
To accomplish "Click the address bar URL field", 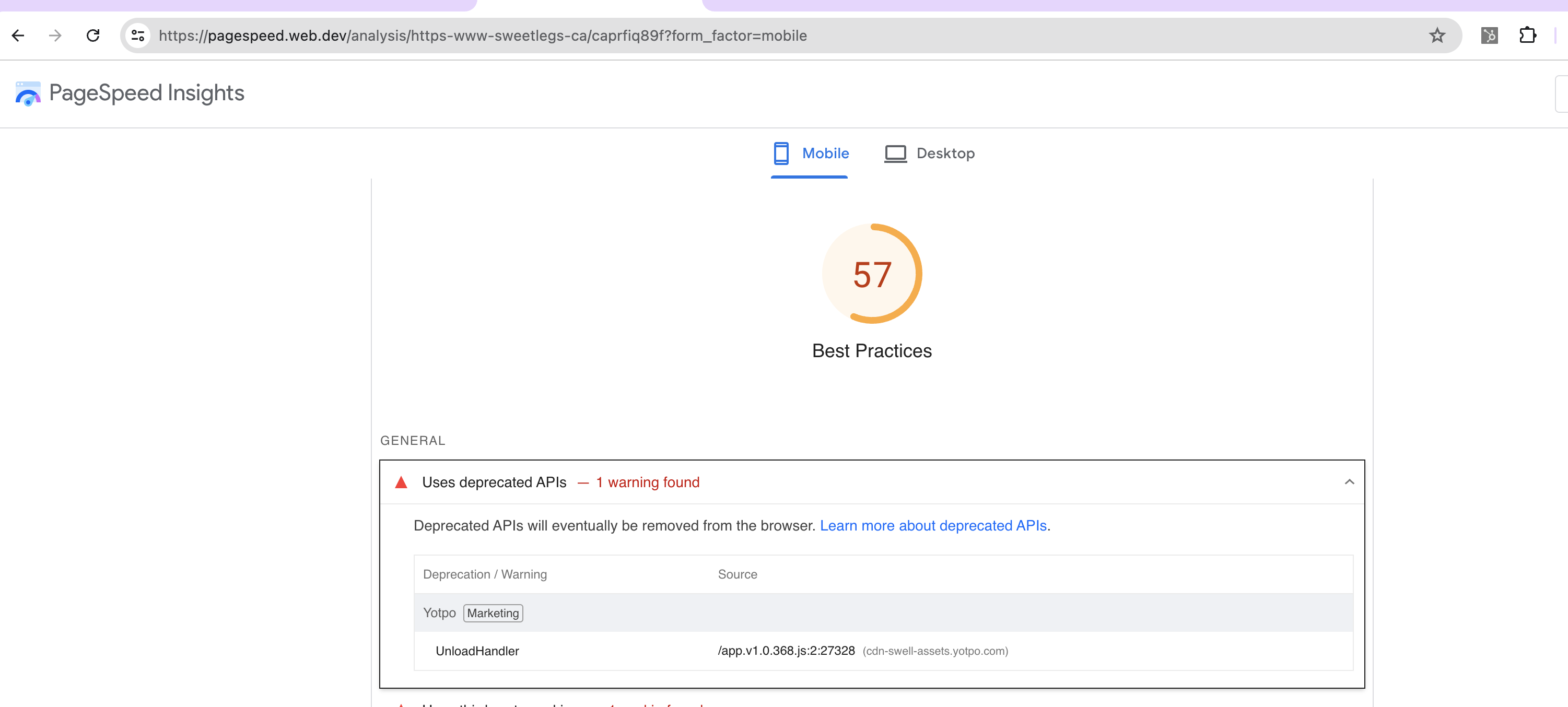I will pyautogui.click(x=790, y=36).
